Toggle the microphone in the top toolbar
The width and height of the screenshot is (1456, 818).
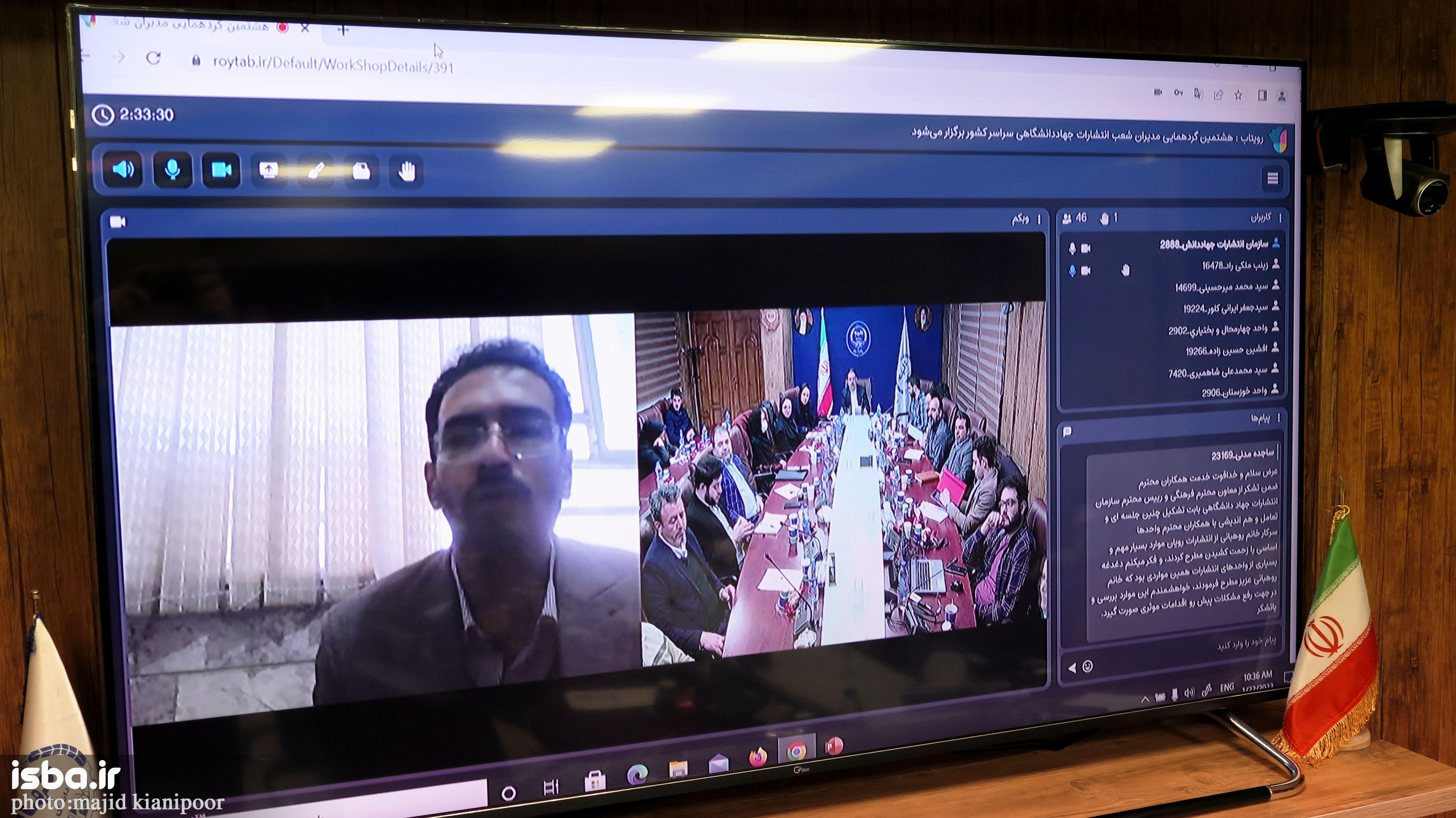tap(173, 170)
